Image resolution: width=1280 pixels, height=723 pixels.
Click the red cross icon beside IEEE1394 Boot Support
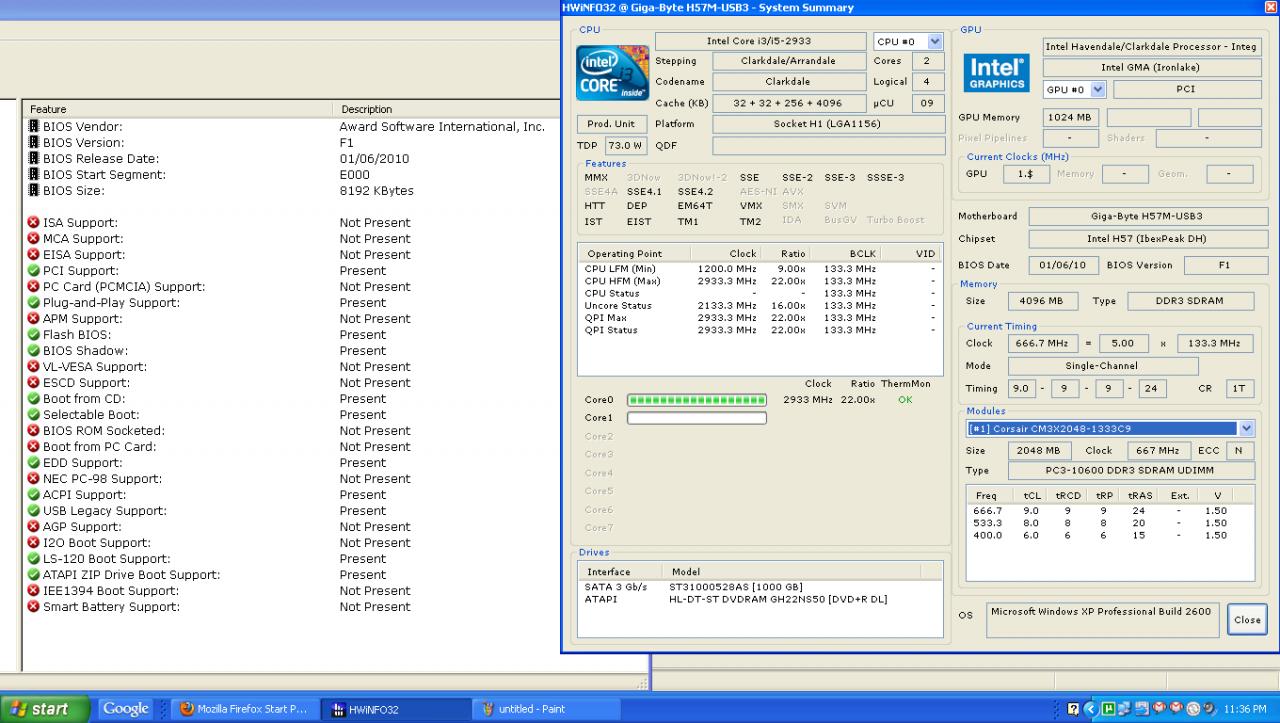(x=34, y=591)
